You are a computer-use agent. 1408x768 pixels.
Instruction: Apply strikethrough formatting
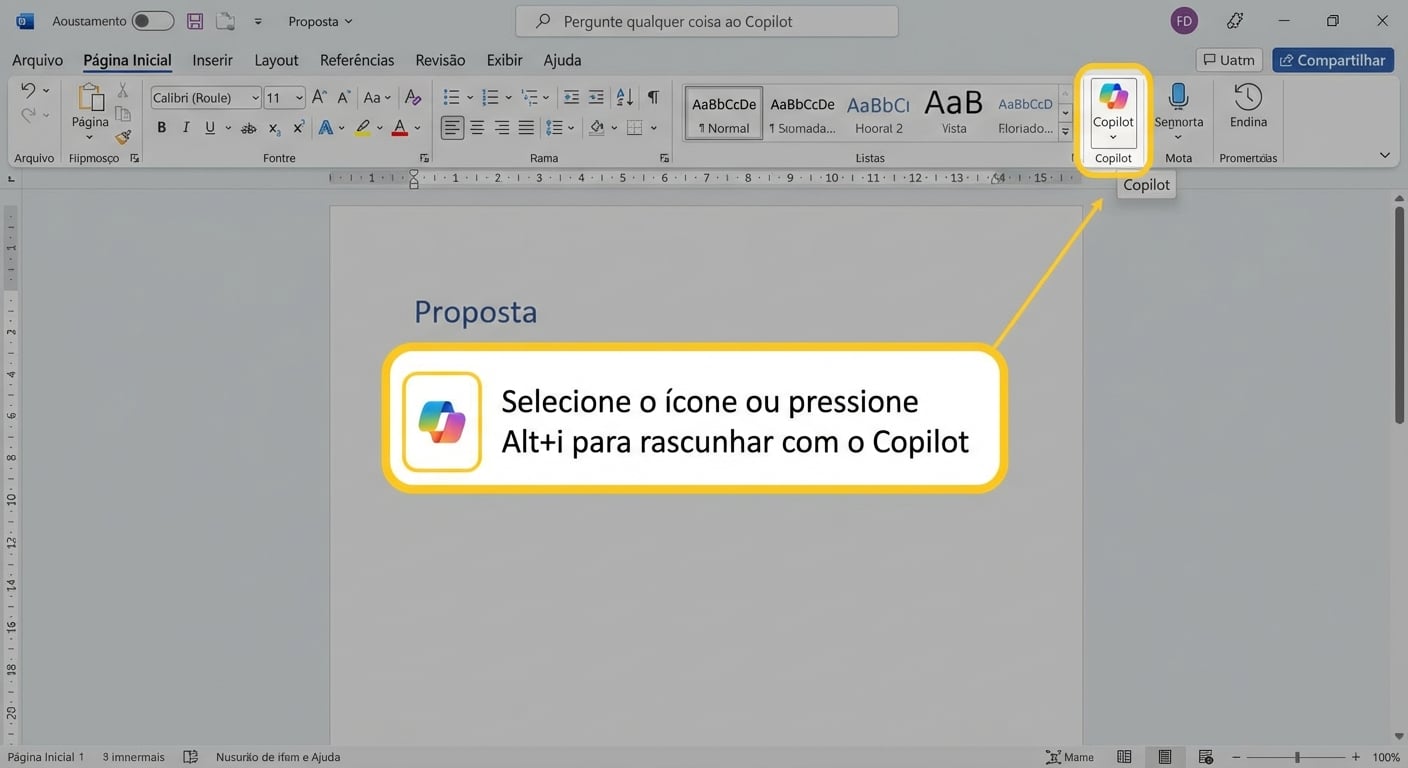[248, 127]
